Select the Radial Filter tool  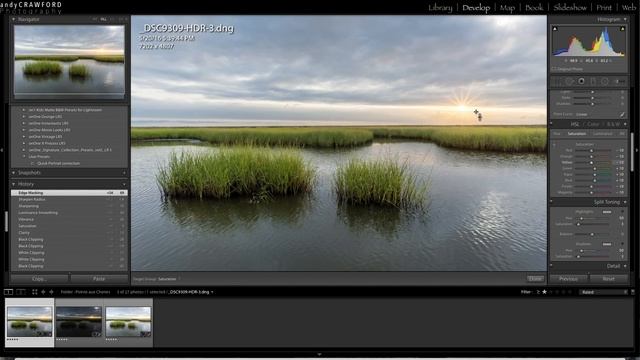[x=605, y=81]
